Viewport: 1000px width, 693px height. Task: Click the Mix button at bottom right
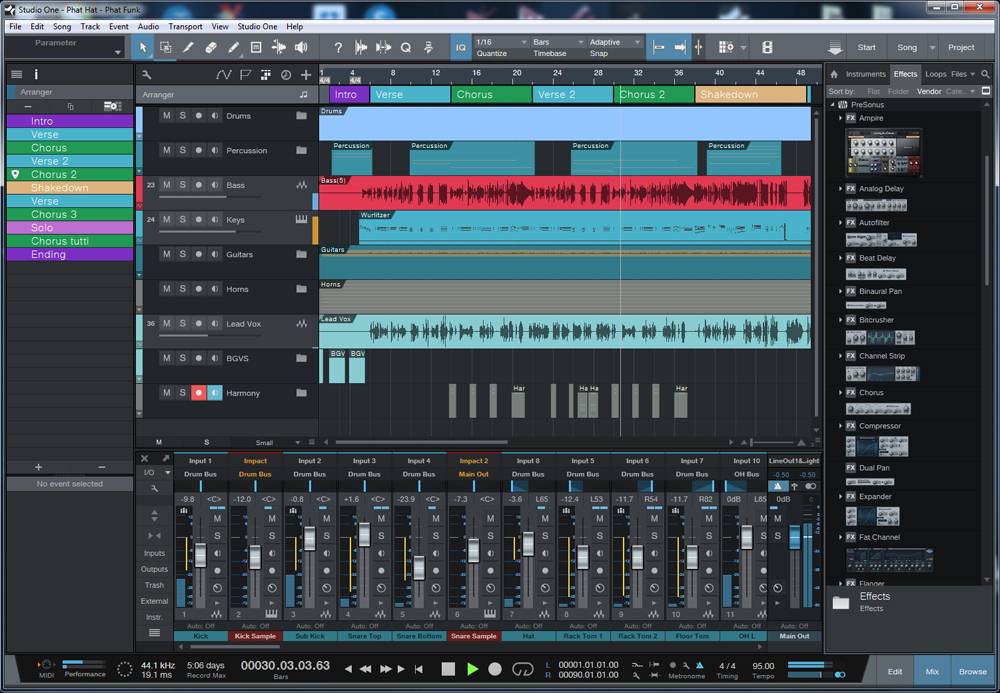point(932,671)
